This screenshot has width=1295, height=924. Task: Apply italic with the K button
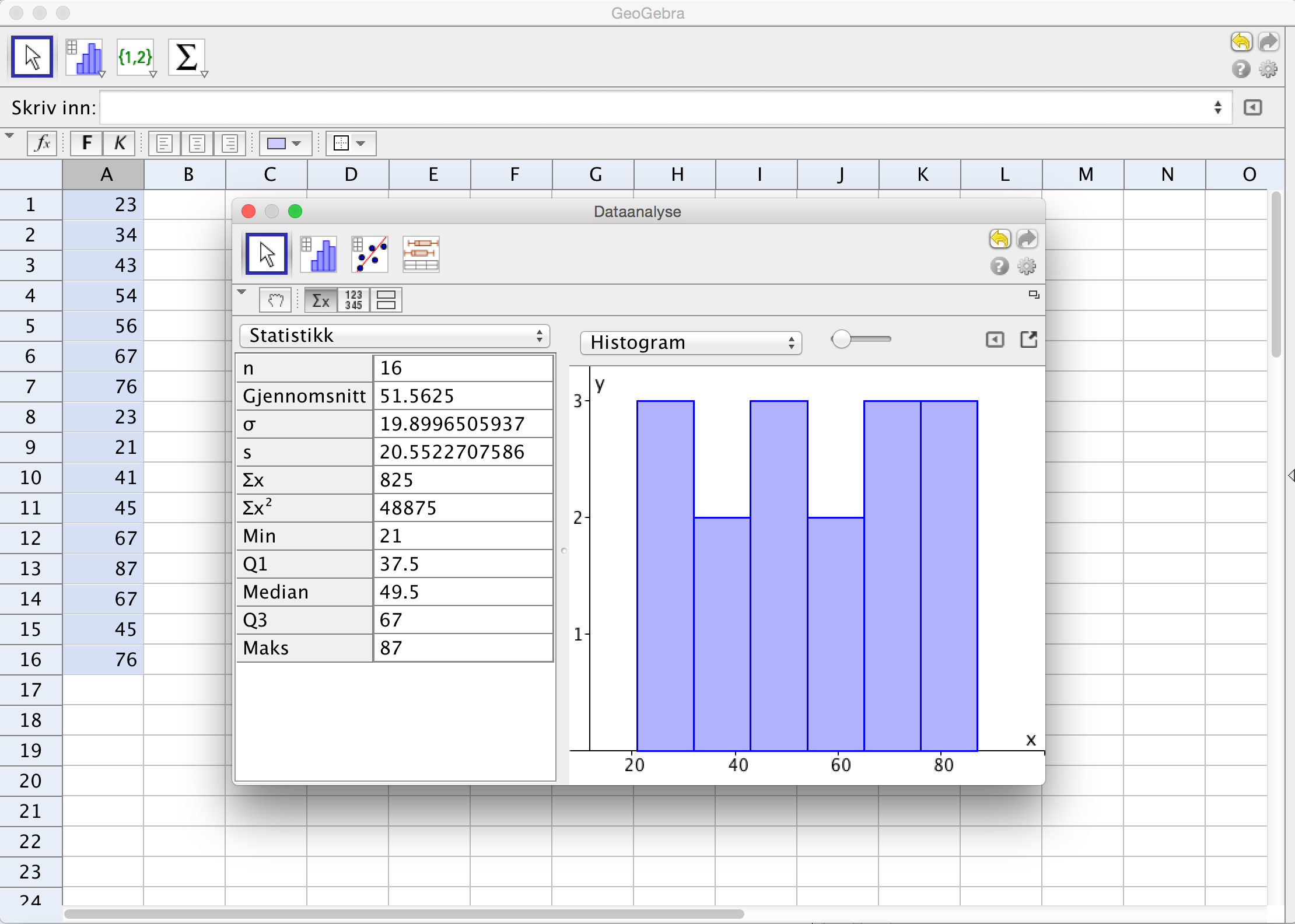pyautogui.click(x=119, y=143)
